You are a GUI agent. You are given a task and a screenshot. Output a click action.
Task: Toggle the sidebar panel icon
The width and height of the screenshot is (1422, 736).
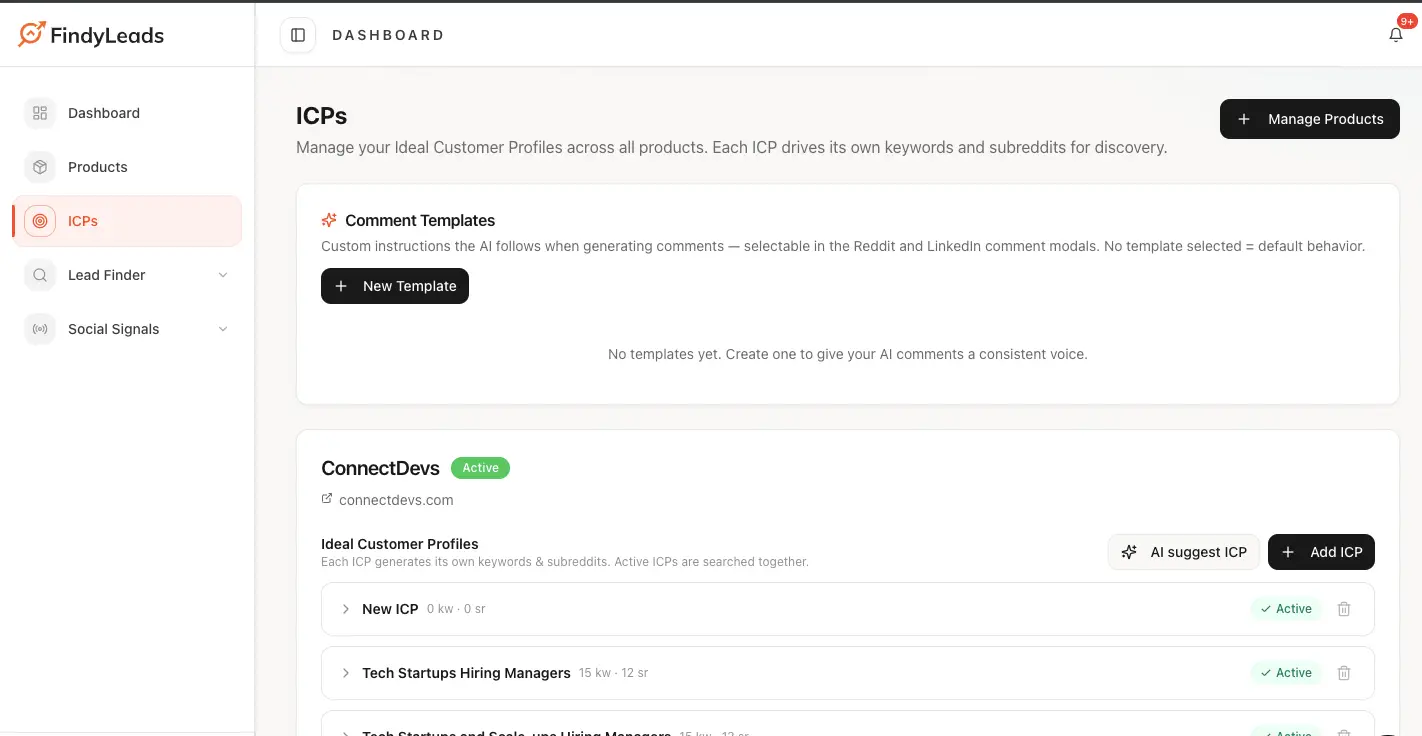tap(298, 35)
